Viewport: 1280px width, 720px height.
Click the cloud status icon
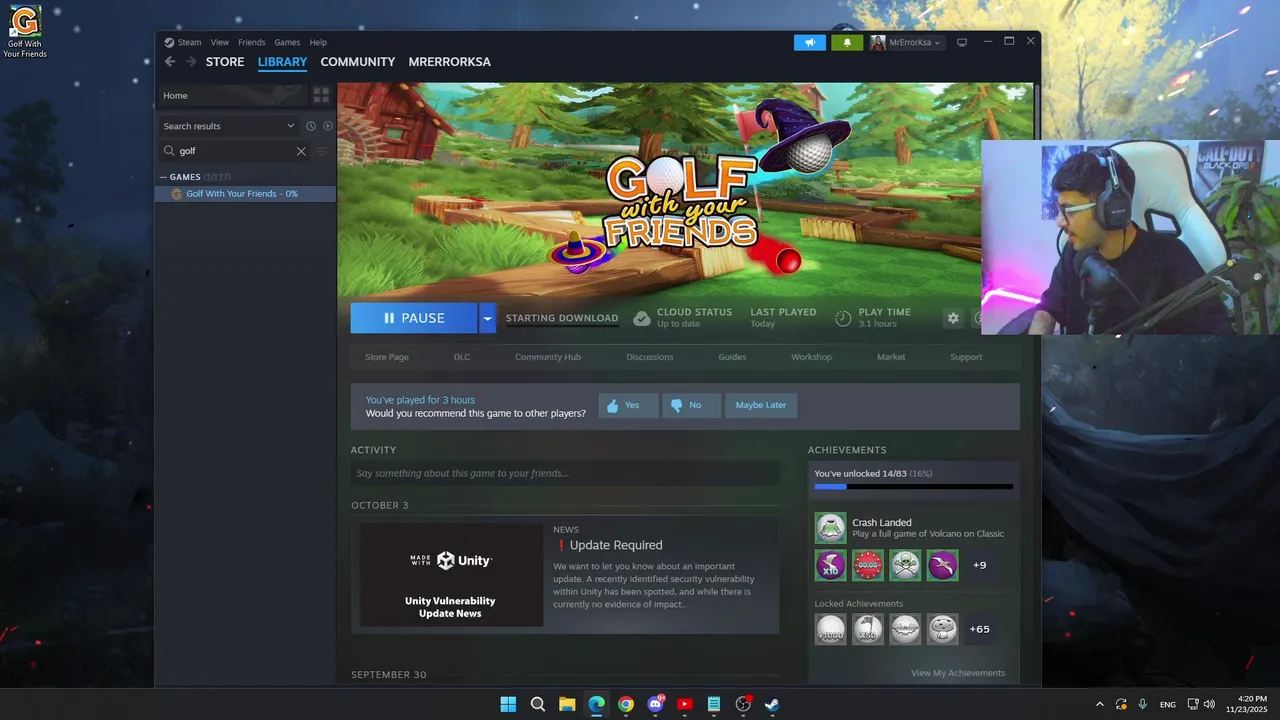[642, 318]
